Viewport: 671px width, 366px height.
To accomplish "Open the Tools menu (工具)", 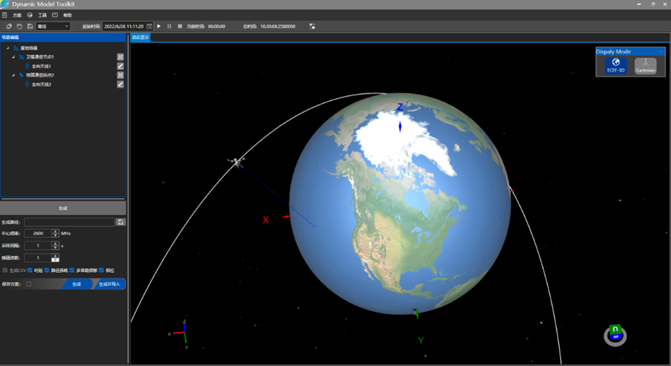I will [42, 15].
